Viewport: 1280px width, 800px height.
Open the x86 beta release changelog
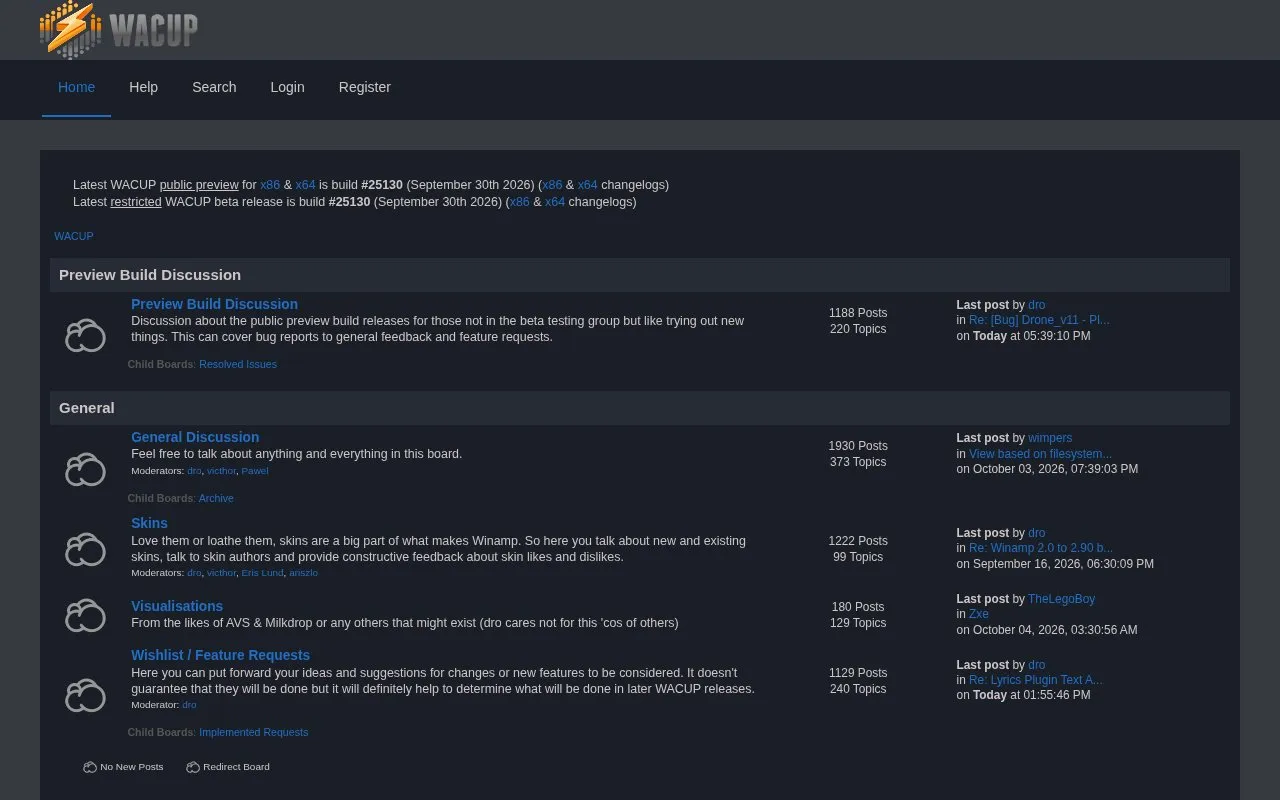(x=520, y=202)
